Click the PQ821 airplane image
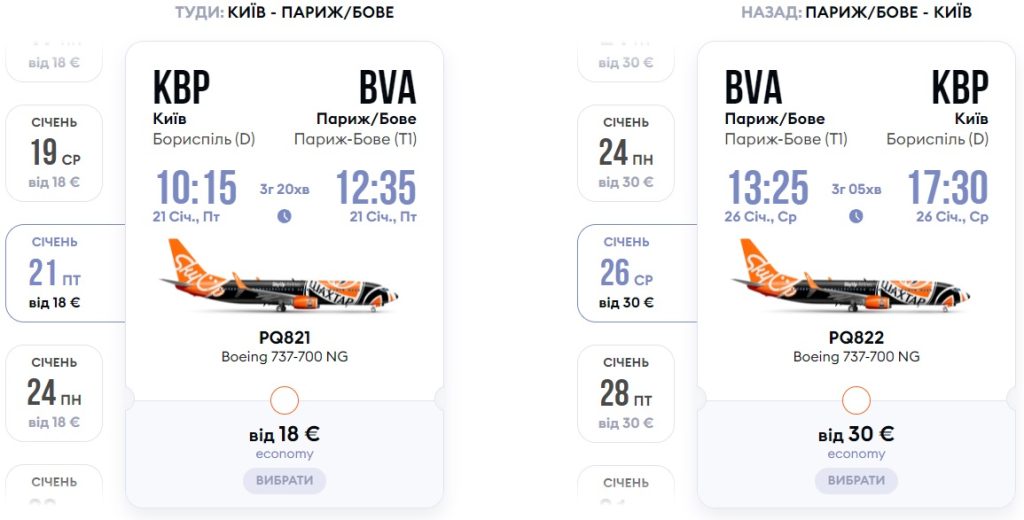The image size is (1024, 520). [x=279, y=277]
